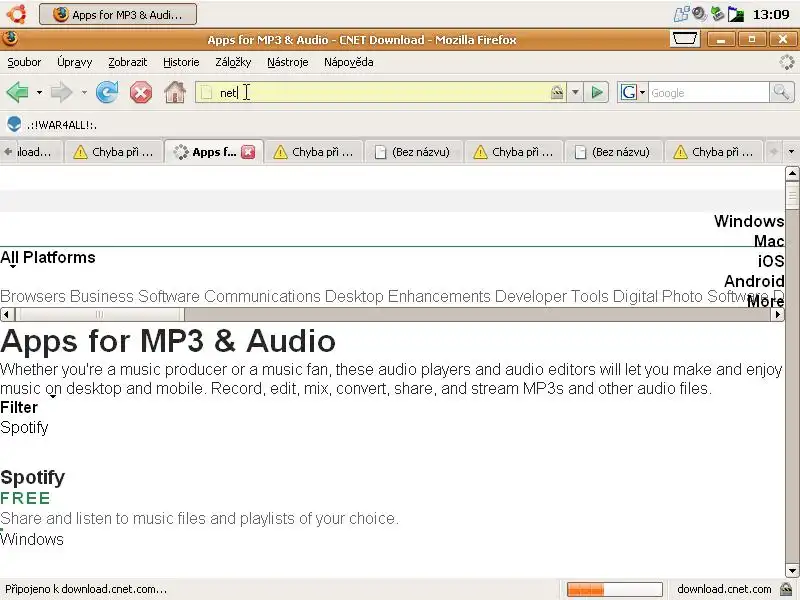Open search engine selector dropdown
The width and height of the screenshot is (800, 600).
(642, 92)
